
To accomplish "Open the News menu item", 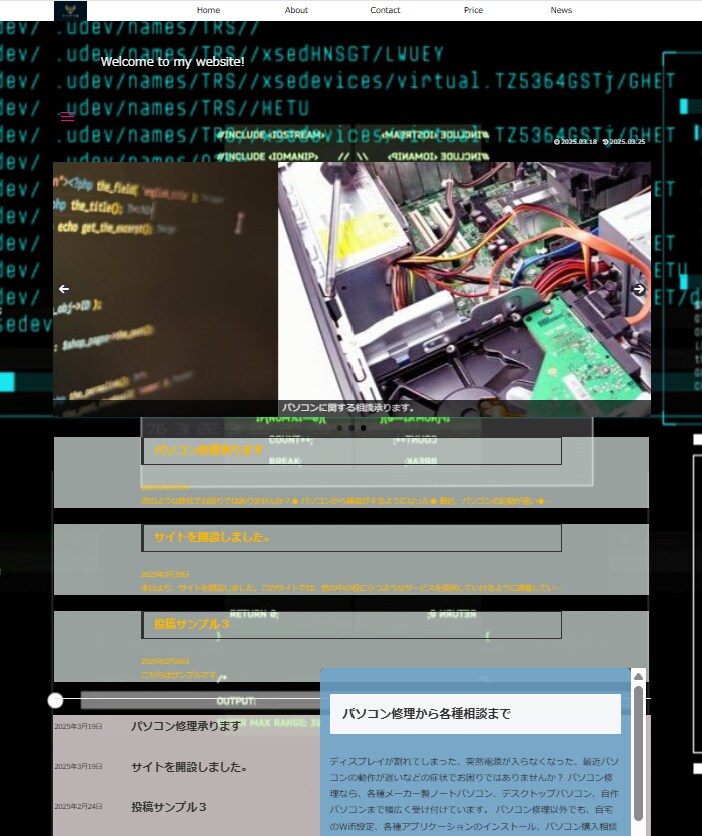I will coord(561,10).
